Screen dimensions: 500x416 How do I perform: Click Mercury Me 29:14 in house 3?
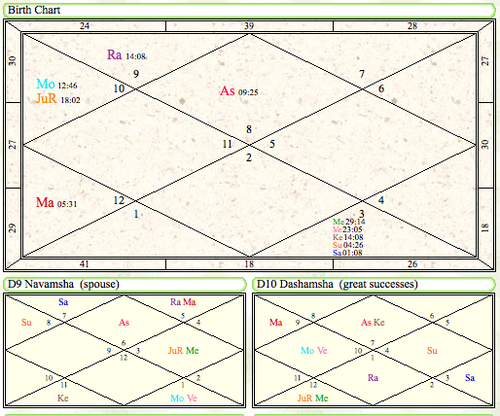tap(349, 222)
